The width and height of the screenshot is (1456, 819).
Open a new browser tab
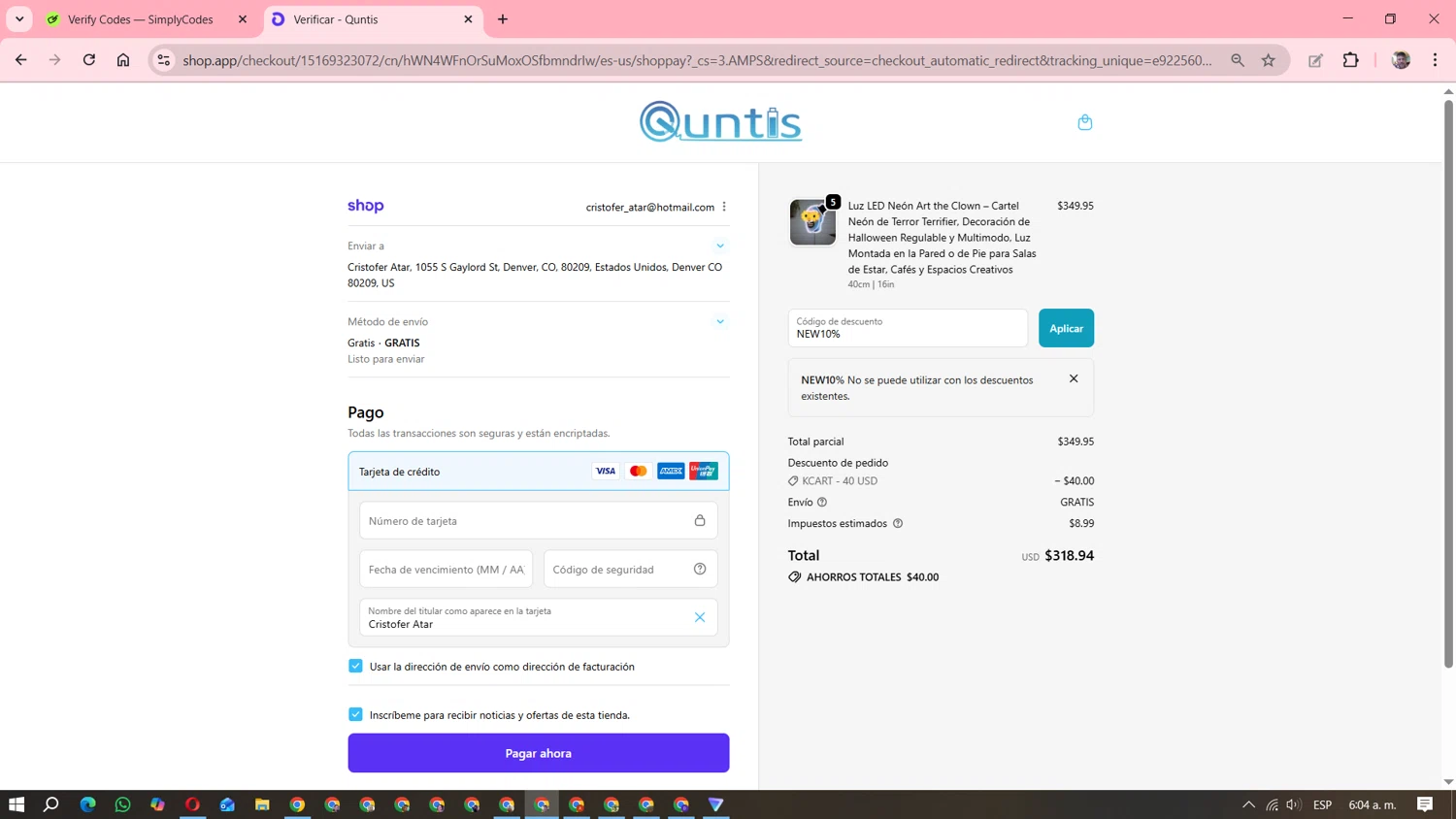503,19
